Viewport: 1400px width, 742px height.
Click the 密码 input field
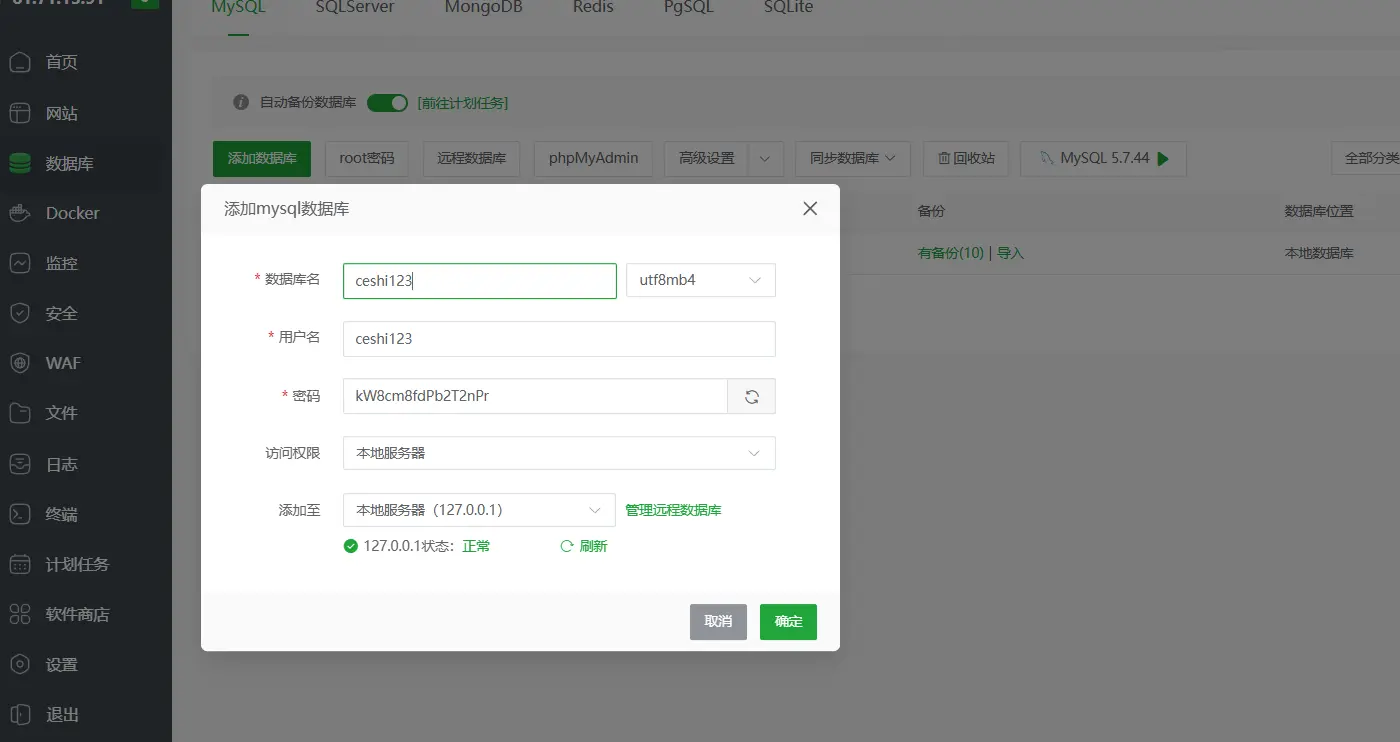click(x=535, y=396)
